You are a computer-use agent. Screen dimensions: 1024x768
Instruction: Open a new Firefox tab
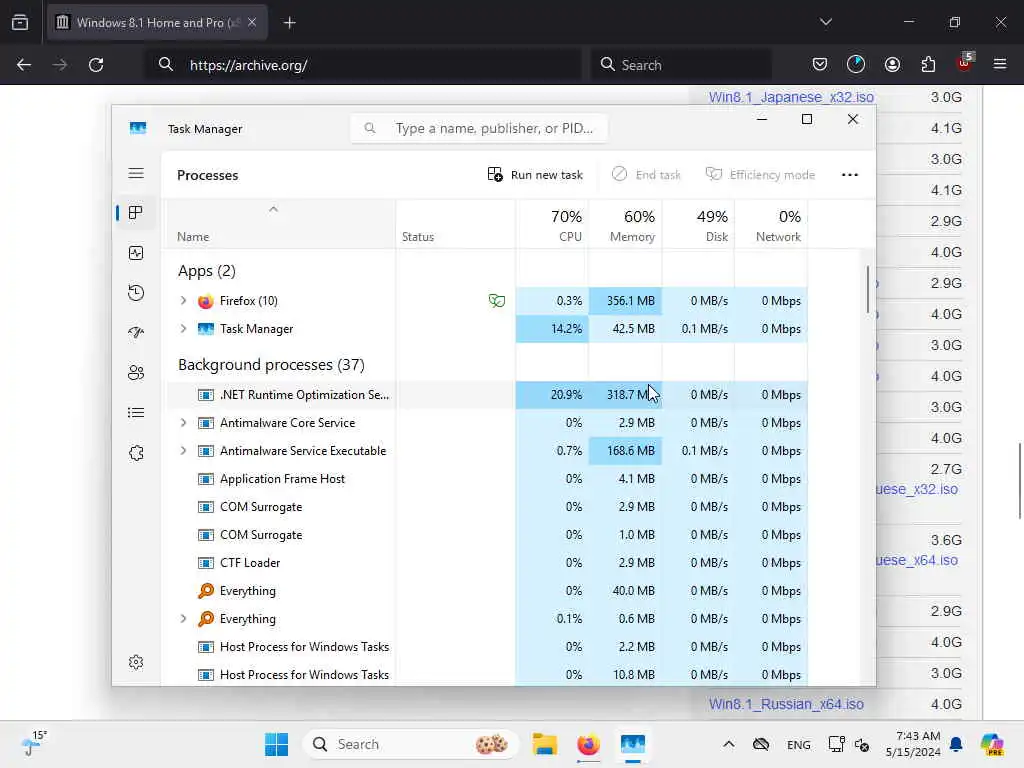pyautogui.click(x=289, y=23)
